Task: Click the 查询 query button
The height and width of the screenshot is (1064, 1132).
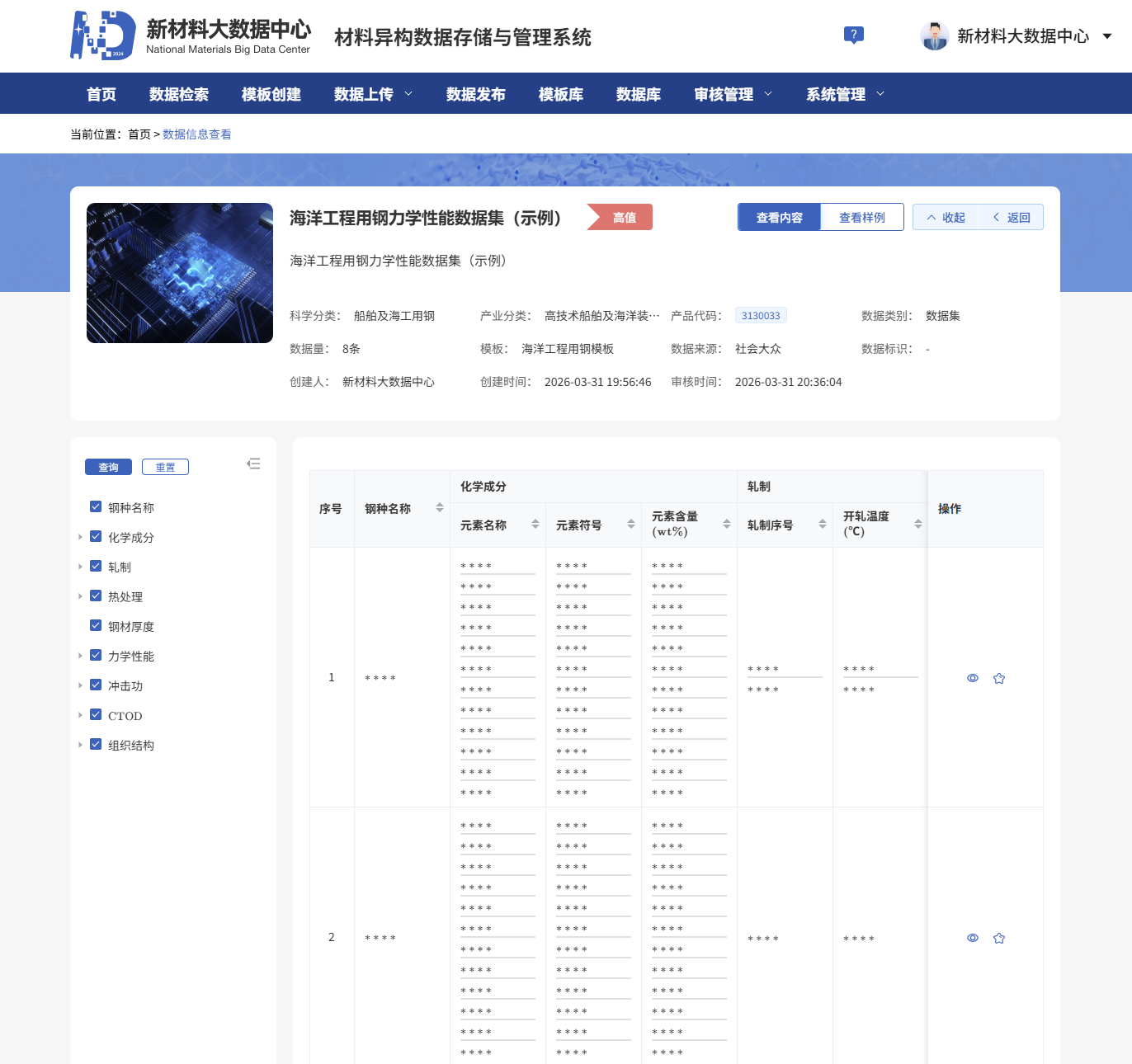Action: coord(108,466)
